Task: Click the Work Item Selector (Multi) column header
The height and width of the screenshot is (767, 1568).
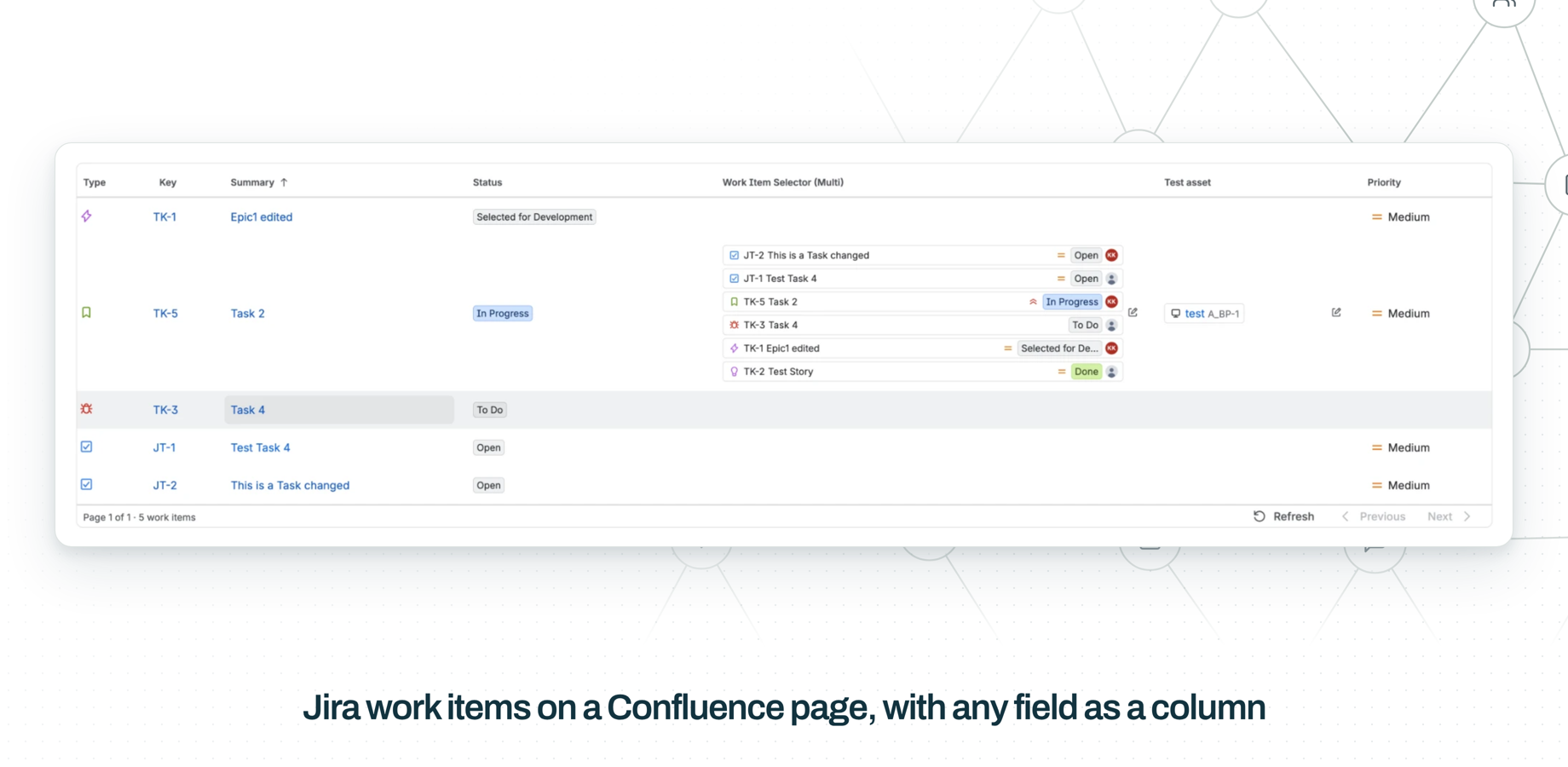Action: point(783,182)
